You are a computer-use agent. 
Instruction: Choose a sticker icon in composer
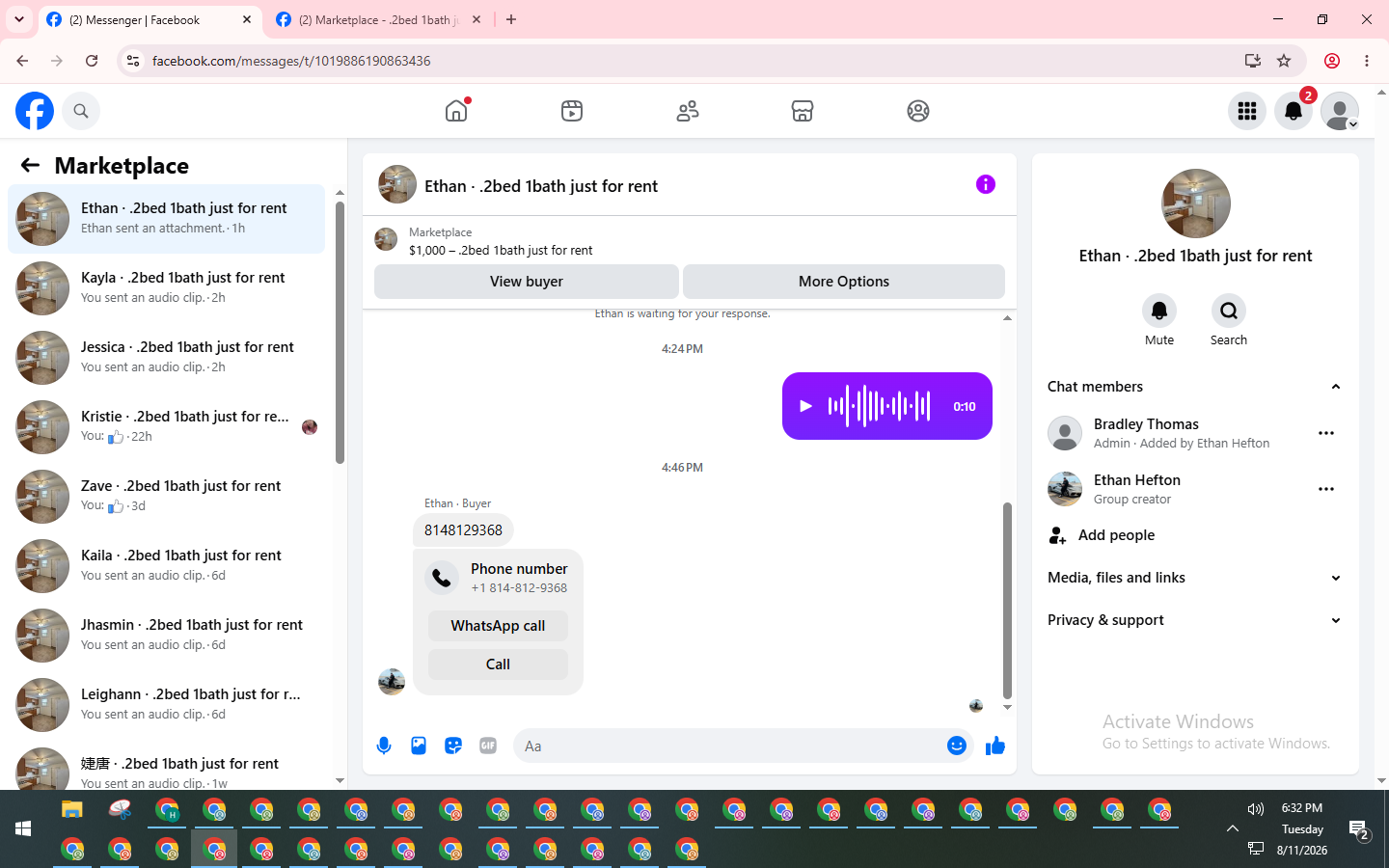(x=453, y=746)
